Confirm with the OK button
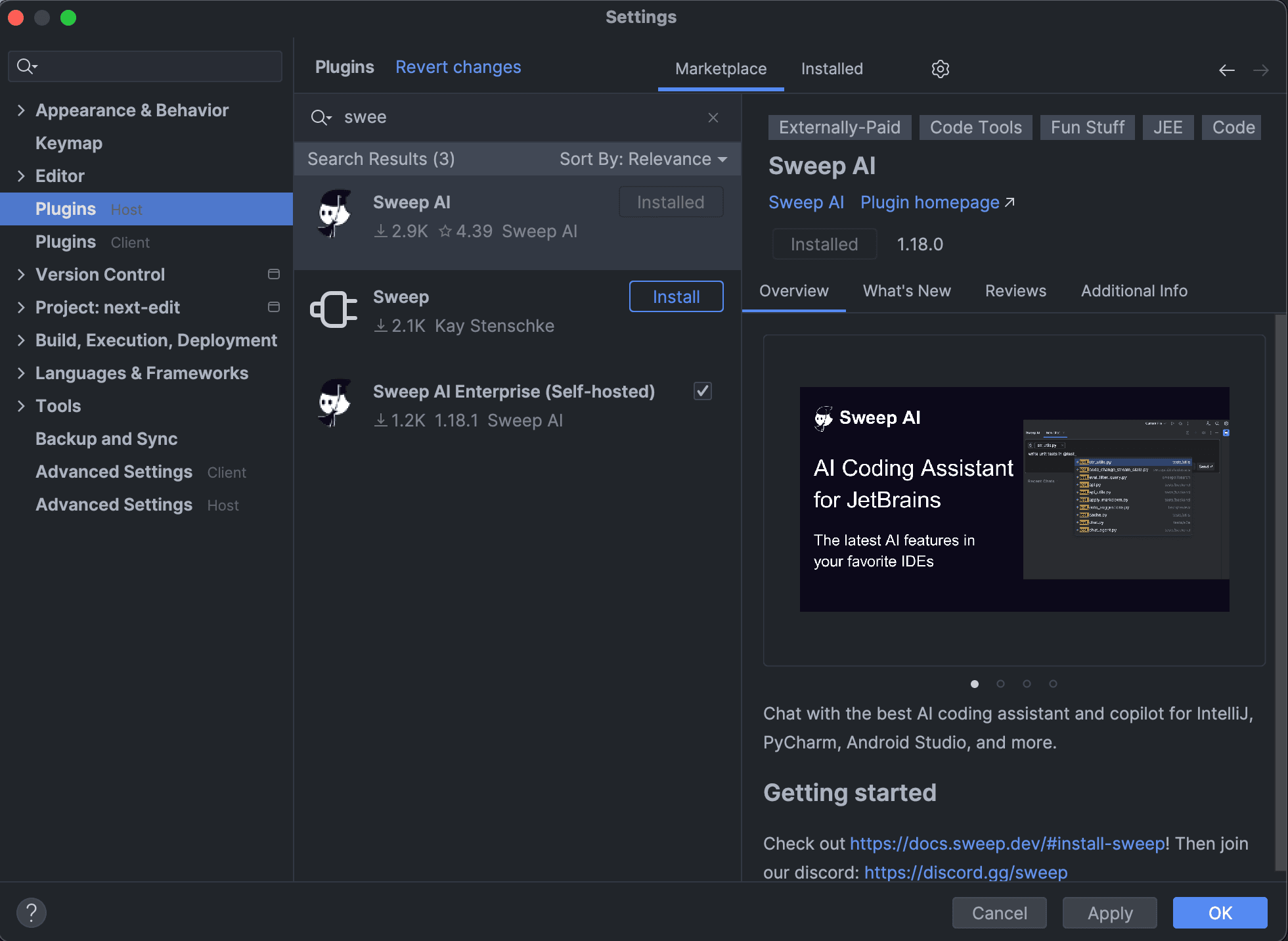Image resolution: width=1288 pixels, height=941 pixels. pos(1220,913)
